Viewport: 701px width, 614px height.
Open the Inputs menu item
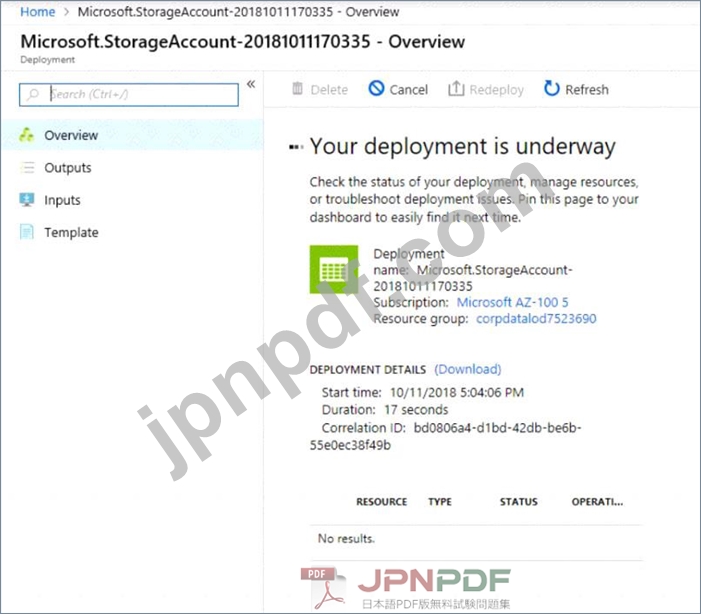click(x=62, y=200)
